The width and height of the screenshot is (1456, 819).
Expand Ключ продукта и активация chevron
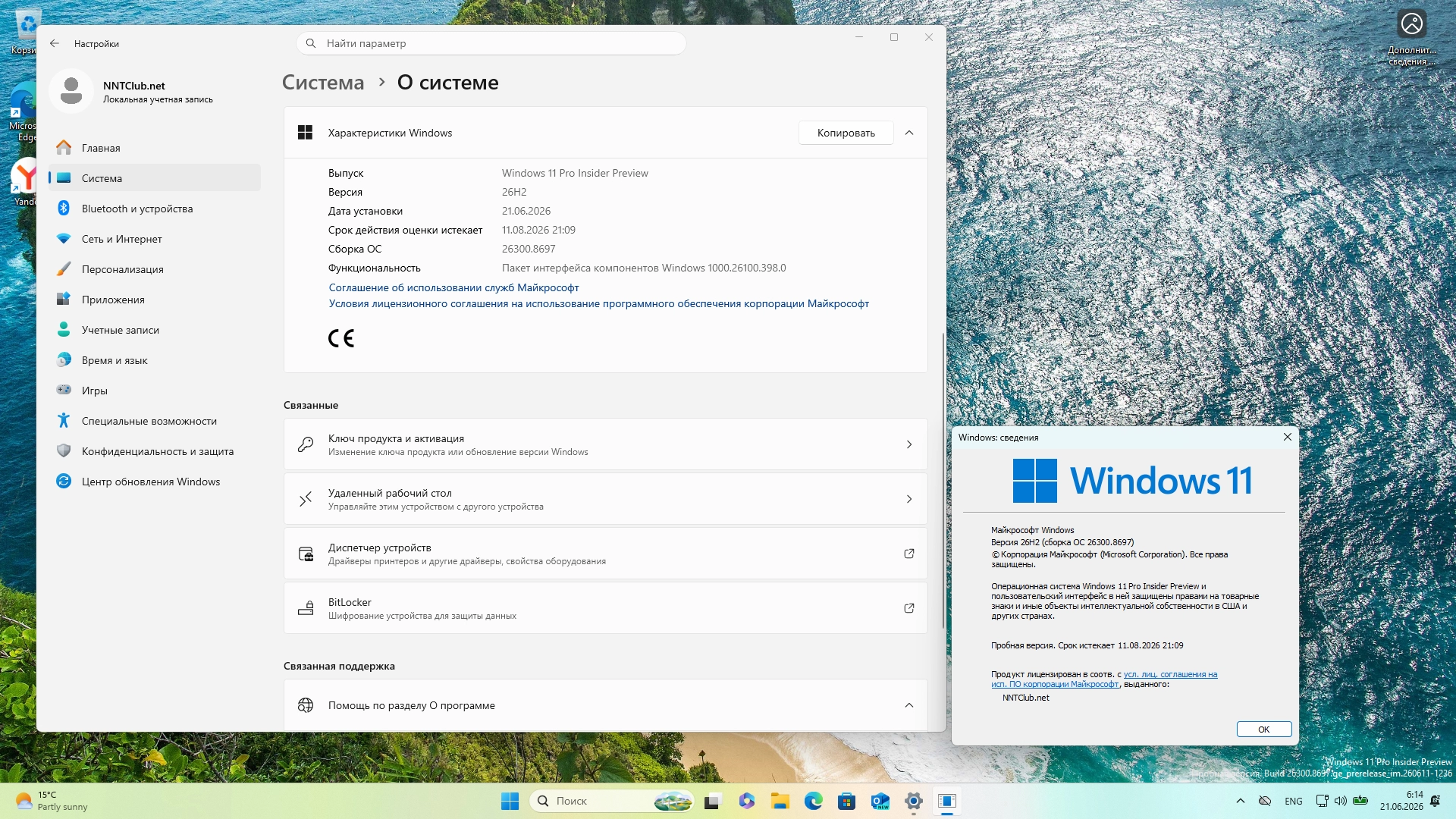(909, 444)
